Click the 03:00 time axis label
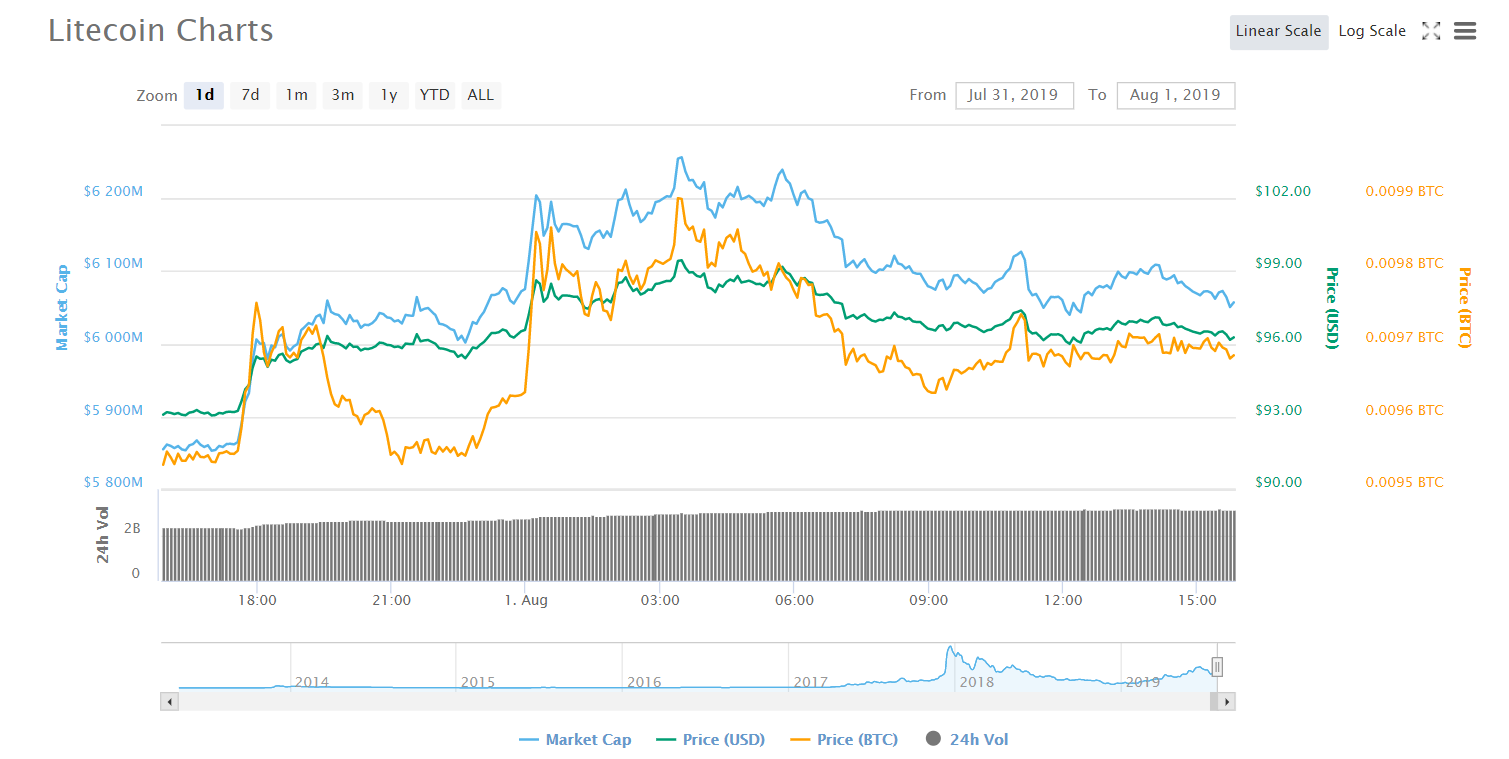Image resolution: width=1509 pixels, height=759 pixels. click(x=660, y=600)
